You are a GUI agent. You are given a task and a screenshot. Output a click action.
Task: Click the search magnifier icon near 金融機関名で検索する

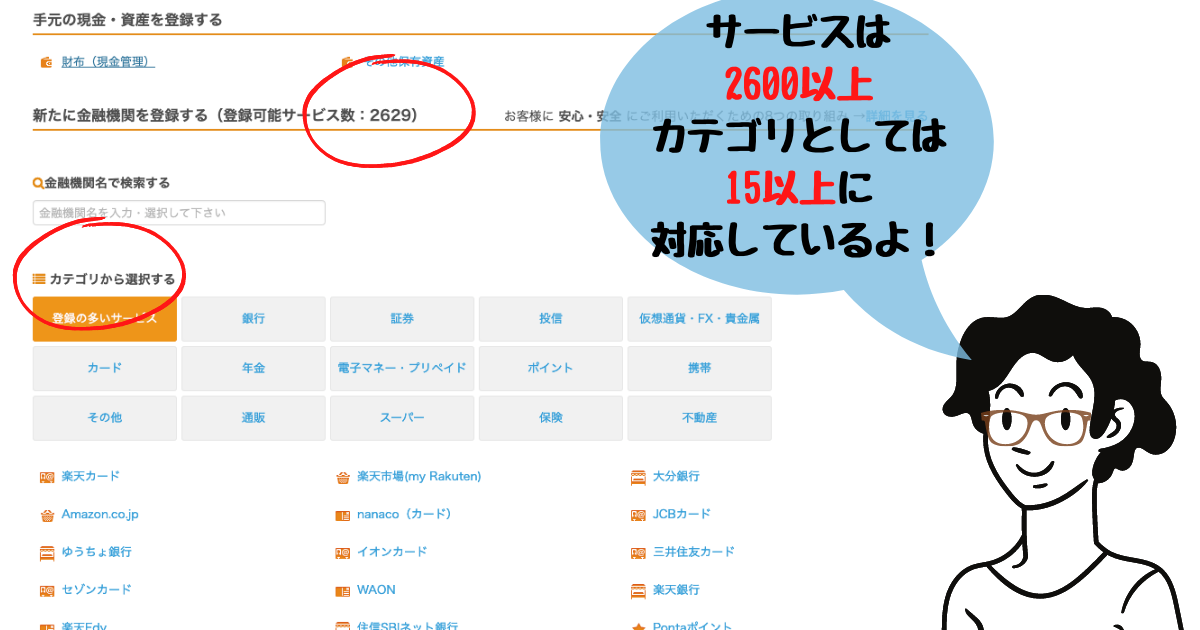35,181
